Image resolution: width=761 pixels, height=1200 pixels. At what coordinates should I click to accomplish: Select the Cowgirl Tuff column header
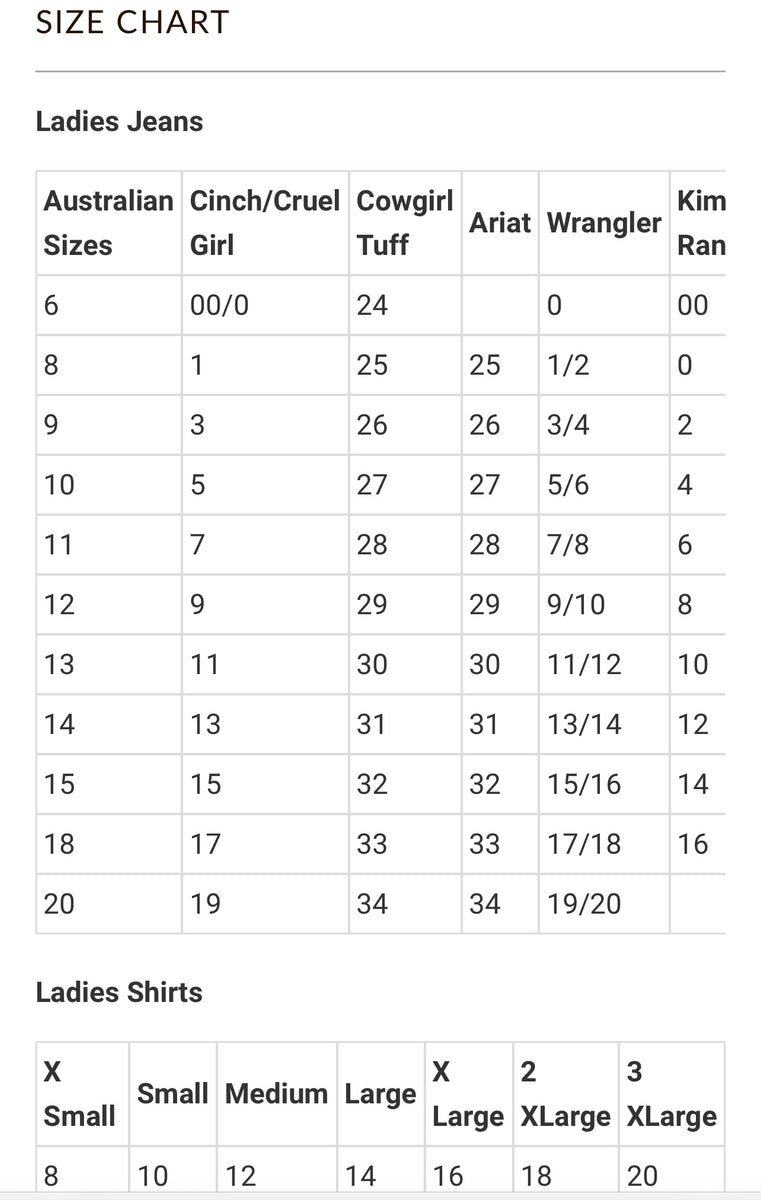coord(404,223)
